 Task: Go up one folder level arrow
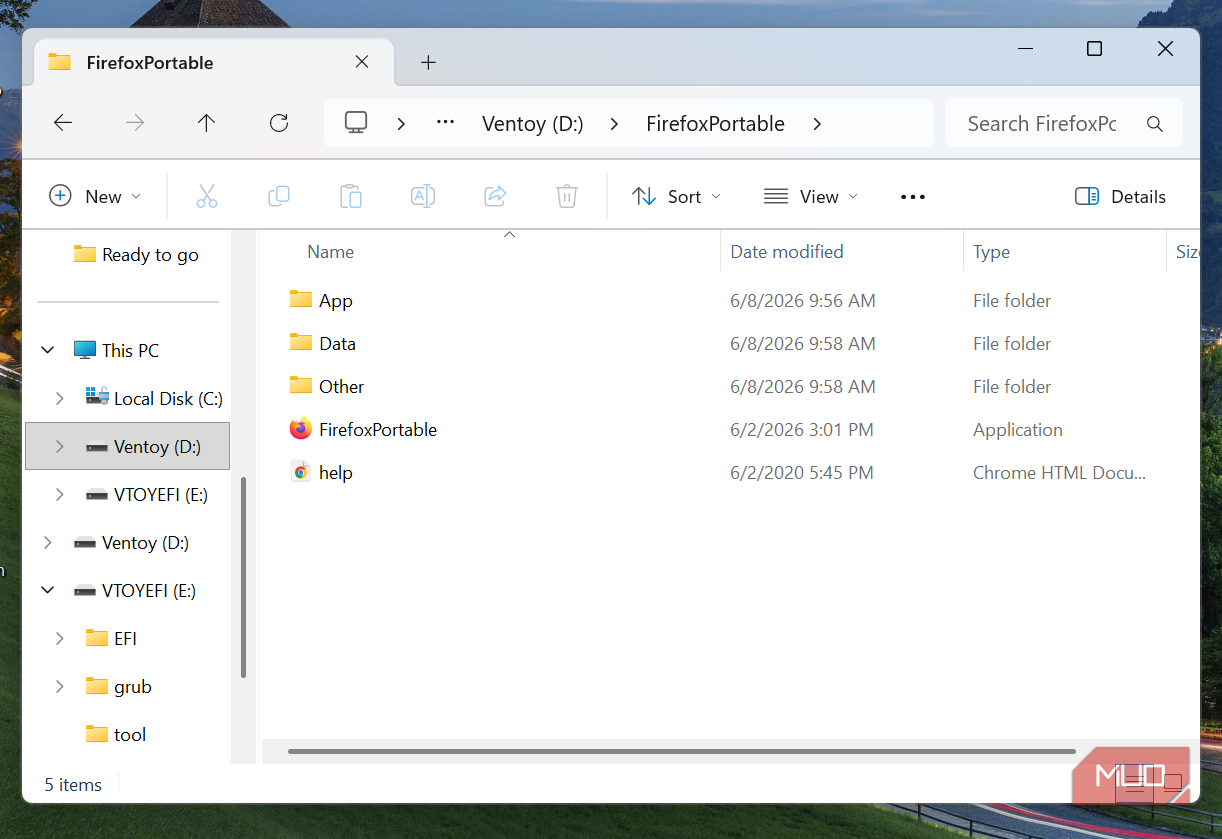(x=206, y=123)
